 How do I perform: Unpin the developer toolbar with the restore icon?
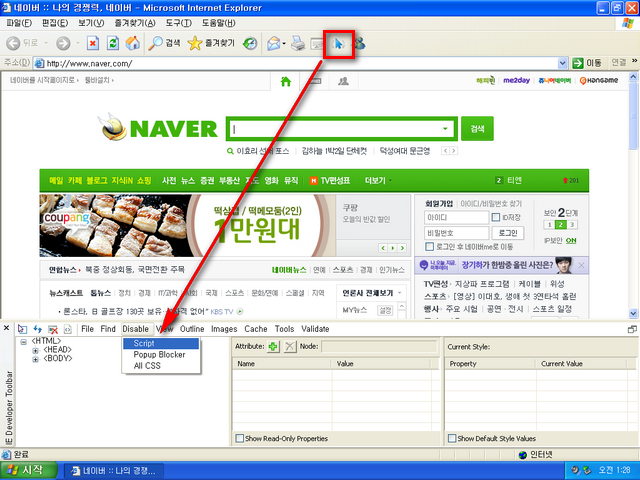point(632,329)
